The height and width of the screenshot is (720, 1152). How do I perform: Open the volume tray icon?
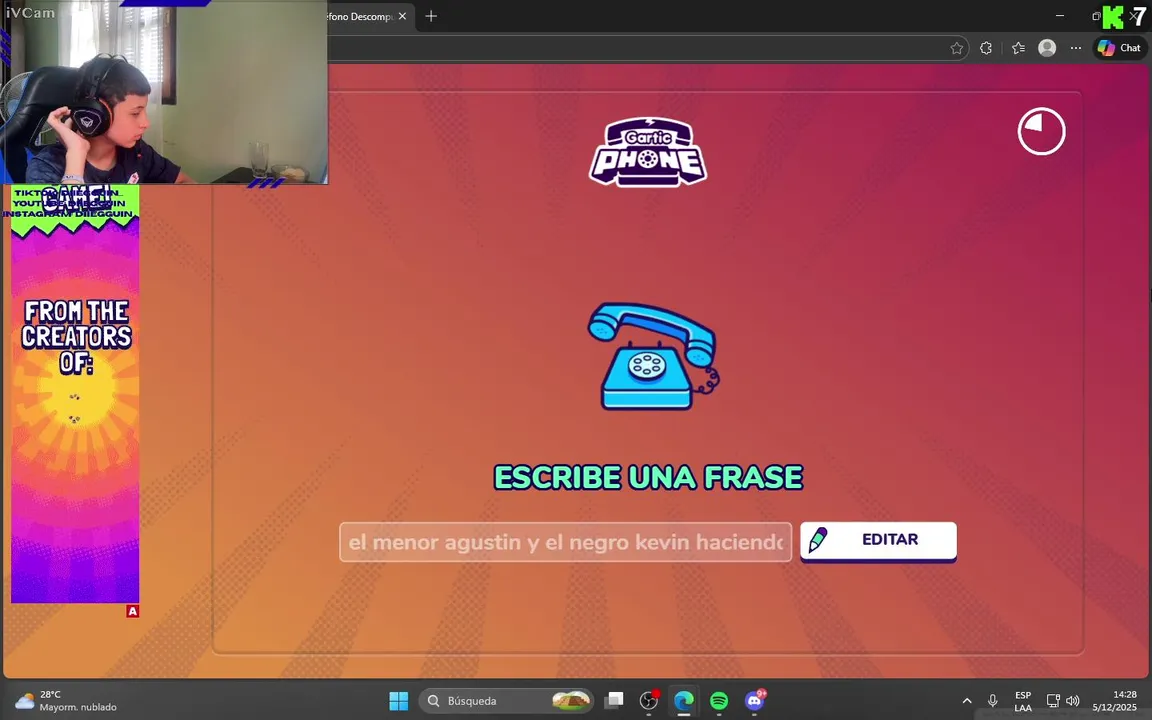pos(1073,701)
